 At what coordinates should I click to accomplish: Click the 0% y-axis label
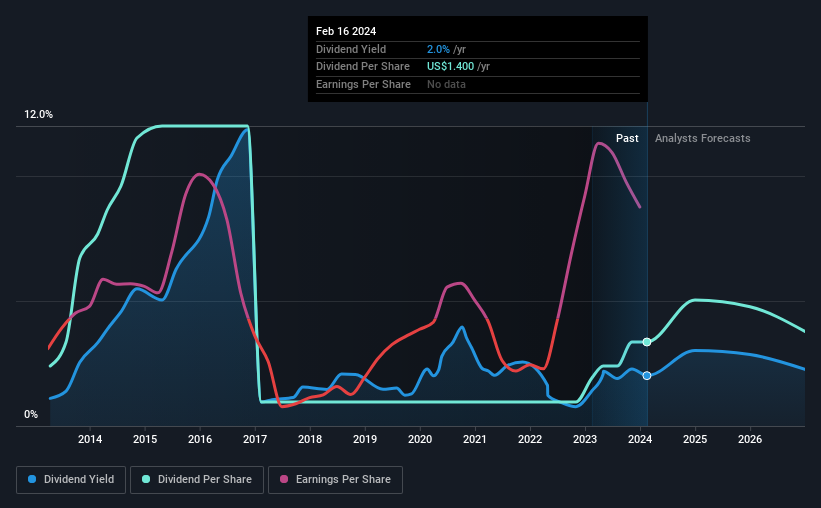click(31, 415)
